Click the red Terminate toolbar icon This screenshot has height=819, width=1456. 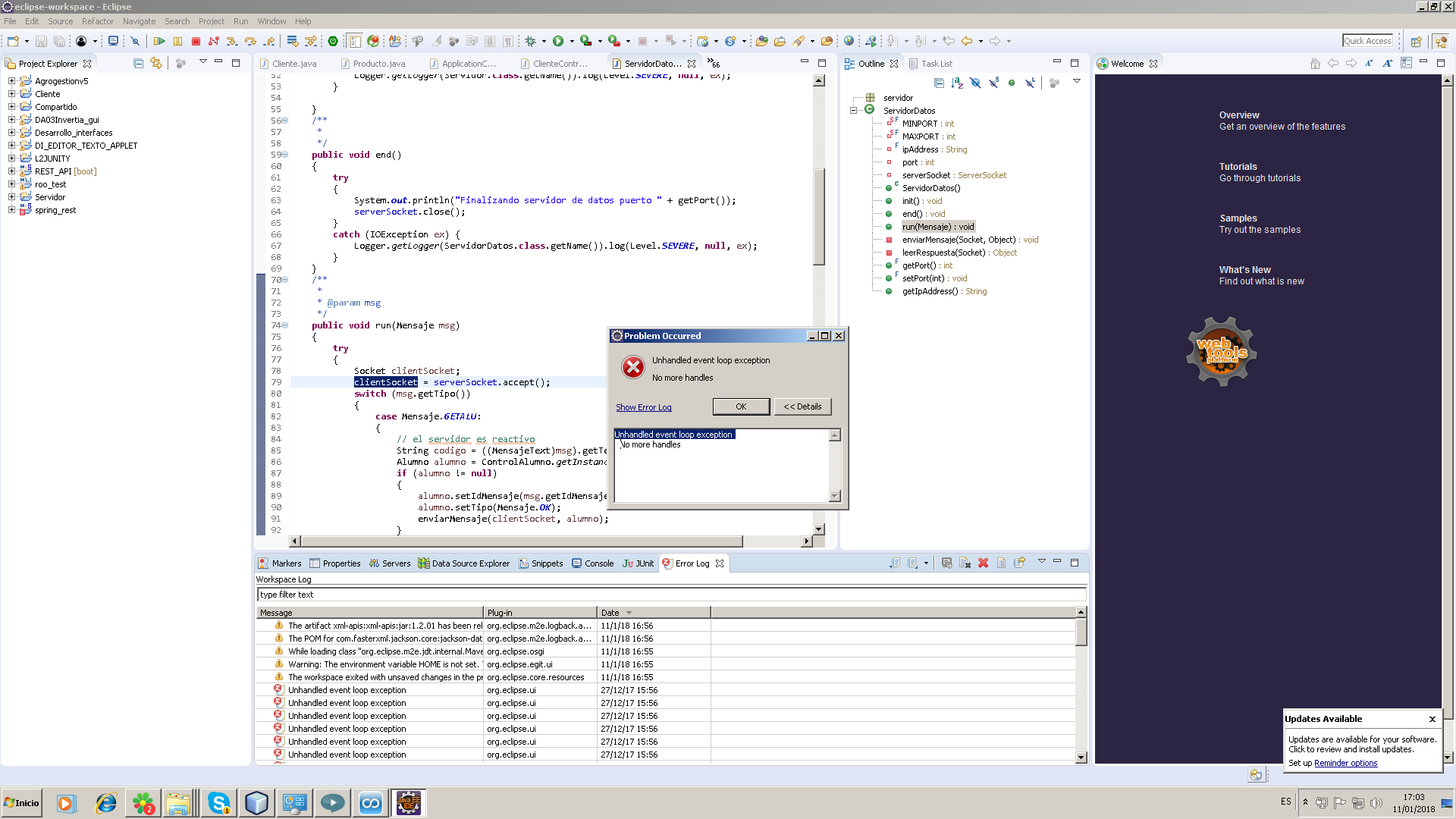click(196, 42)
